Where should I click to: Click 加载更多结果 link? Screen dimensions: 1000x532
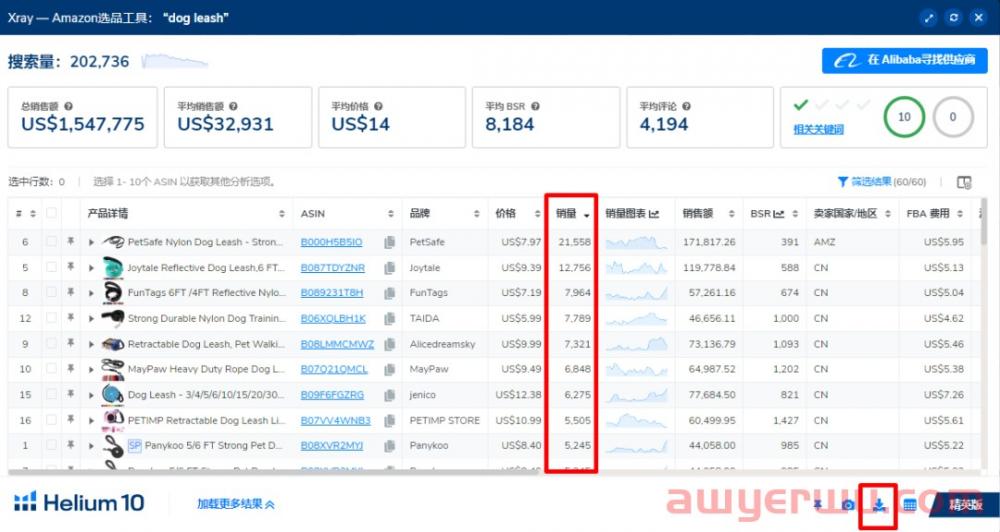(235, 504)
